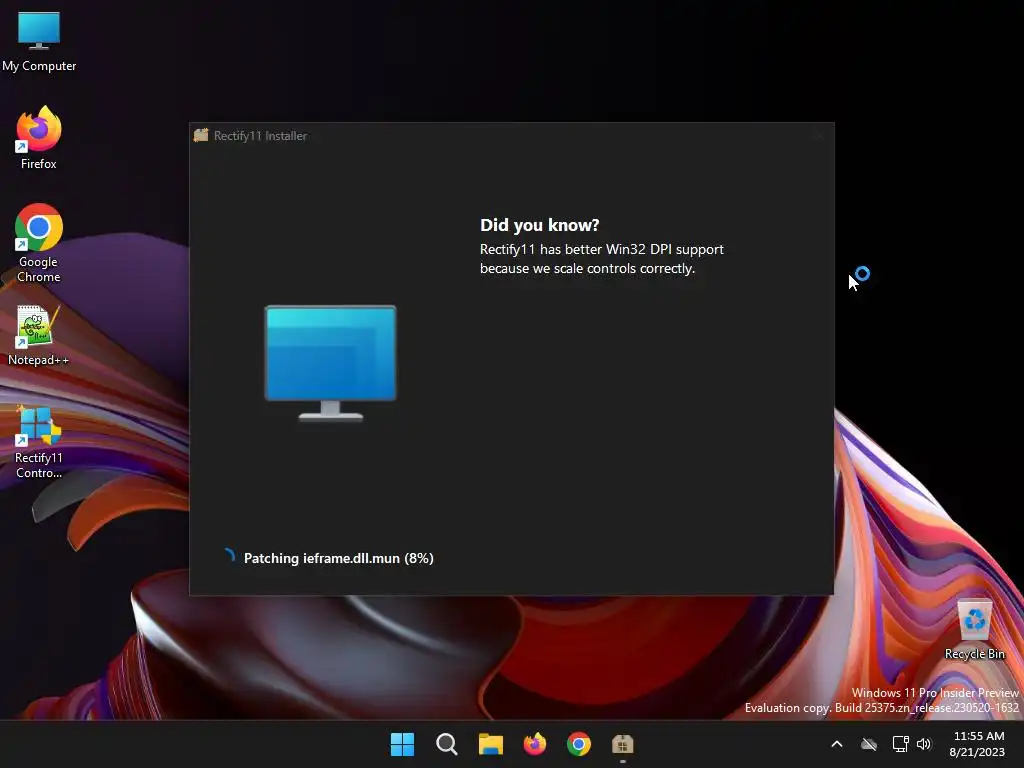Image resolution: width=1024 pixels, height=768 pixels.
Task: Open taskbar Search
Action: coord(447,744)
